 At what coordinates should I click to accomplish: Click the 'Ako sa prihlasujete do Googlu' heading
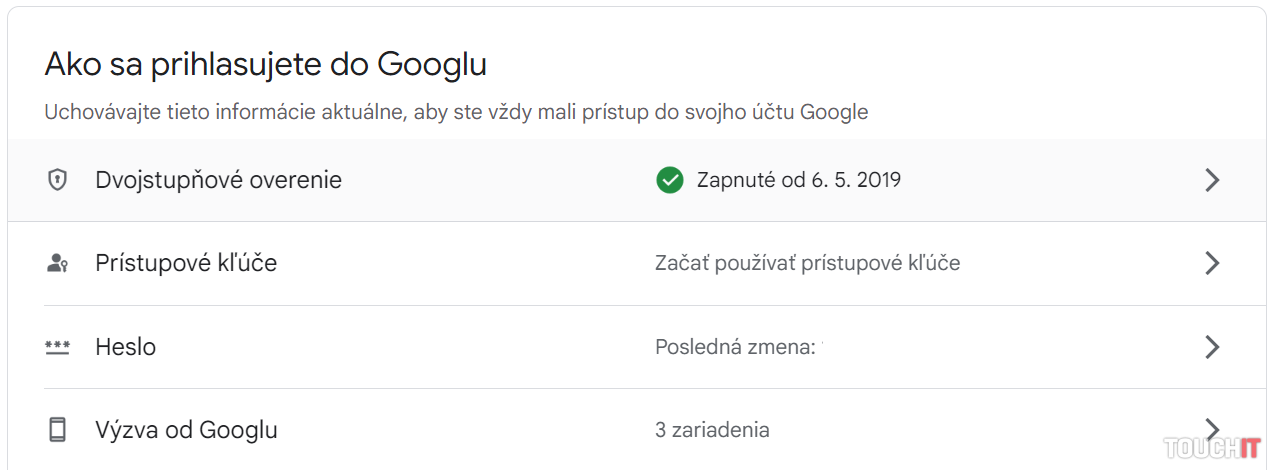click(265, 64)
